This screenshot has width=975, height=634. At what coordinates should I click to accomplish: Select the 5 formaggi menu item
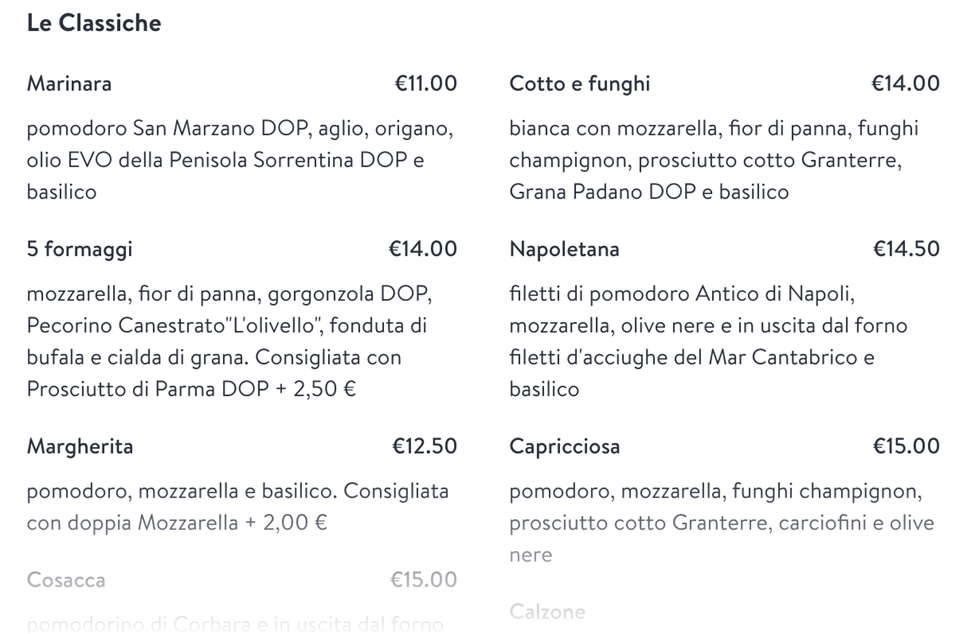[80, 249]
